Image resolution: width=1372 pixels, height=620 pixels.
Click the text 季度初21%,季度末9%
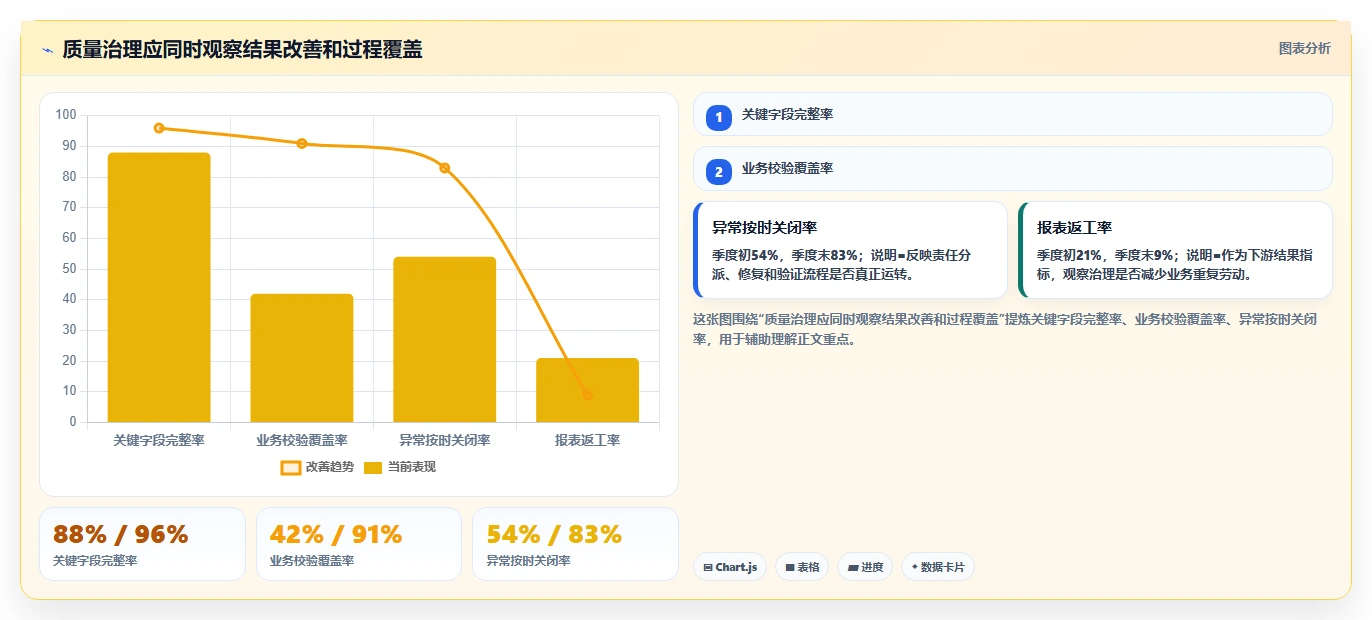tap(1106, 255)
